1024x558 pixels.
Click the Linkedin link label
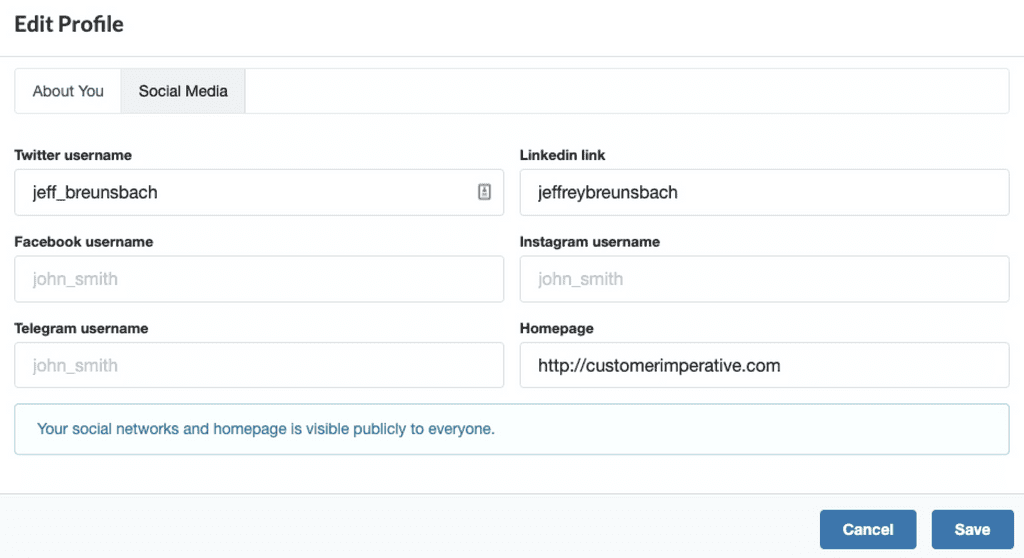[x=562, y=155]
